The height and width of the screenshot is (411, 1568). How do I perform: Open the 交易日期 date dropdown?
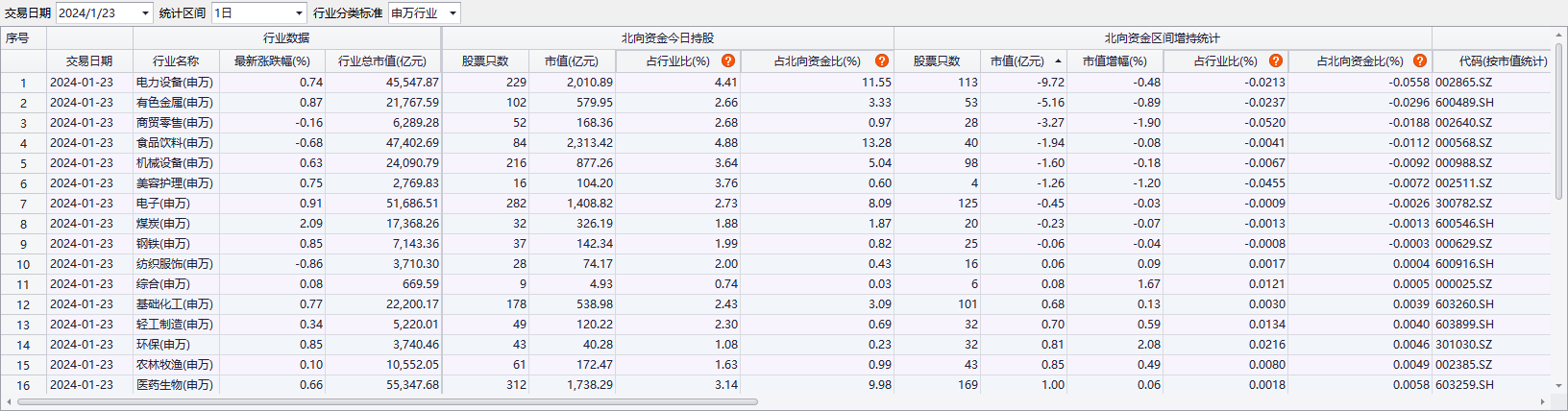point(145,13)
